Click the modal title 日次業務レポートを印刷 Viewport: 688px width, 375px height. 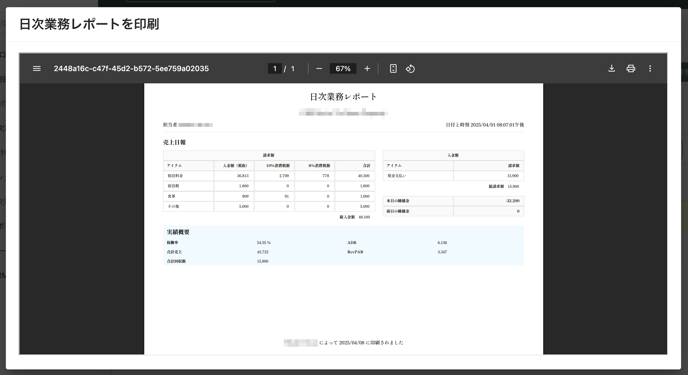(x=89, y=24)
